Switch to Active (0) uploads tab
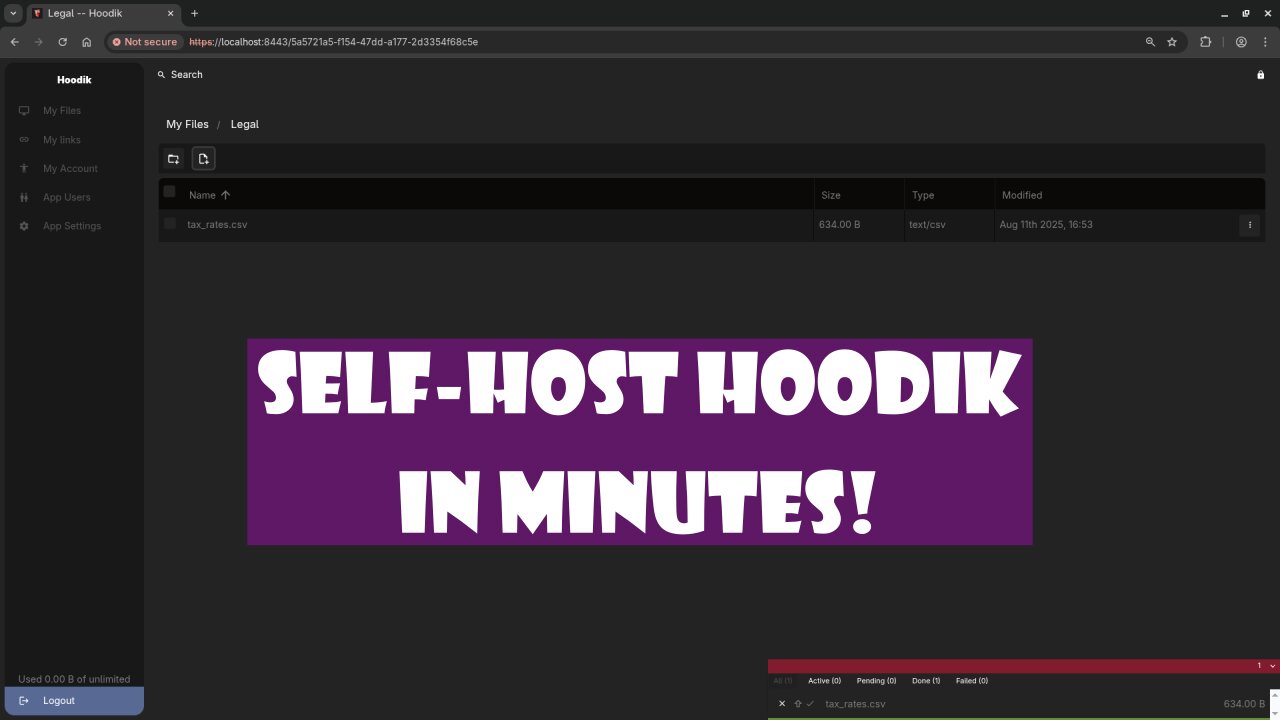Screen dimensions: 1280x720 (x=824, y=681)
